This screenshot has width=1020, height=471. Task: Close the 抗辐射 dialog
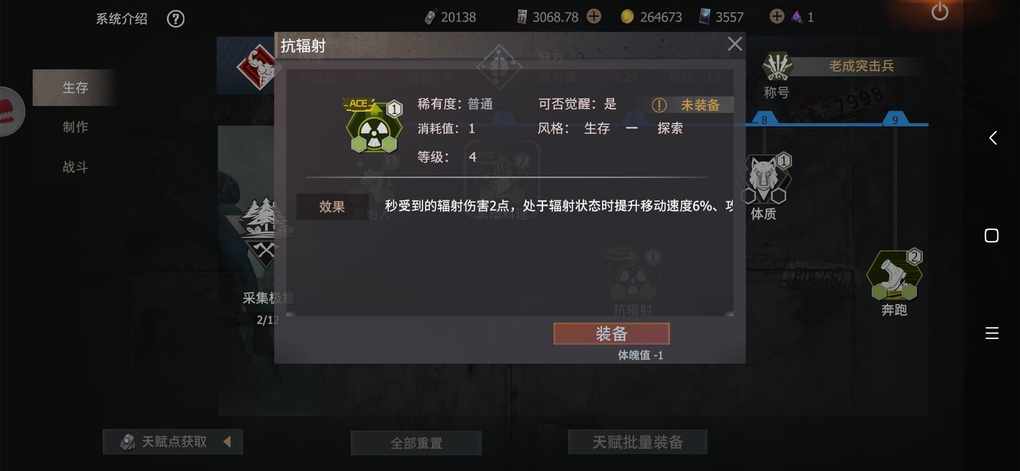pyautogui.click(x=734, y=44)
